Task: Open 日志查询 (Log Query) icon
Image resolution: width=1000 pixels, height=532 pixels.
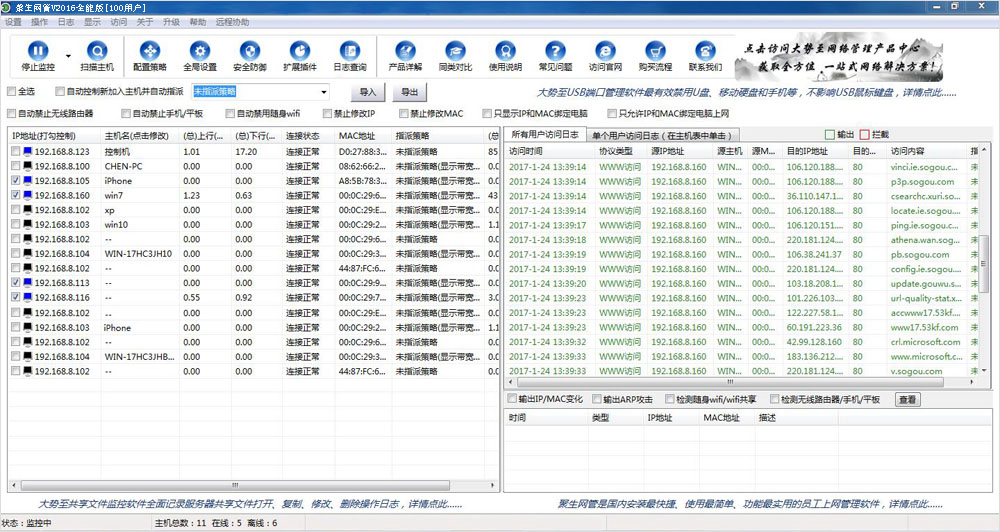Action: (x=350, y=52)
